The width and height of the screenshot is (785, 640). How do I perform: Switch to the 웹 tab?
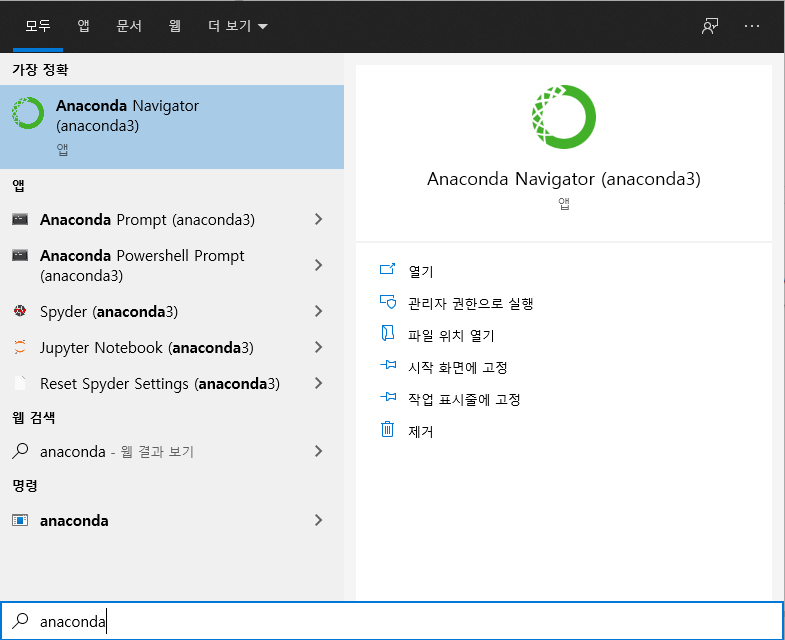pos(175,26)
